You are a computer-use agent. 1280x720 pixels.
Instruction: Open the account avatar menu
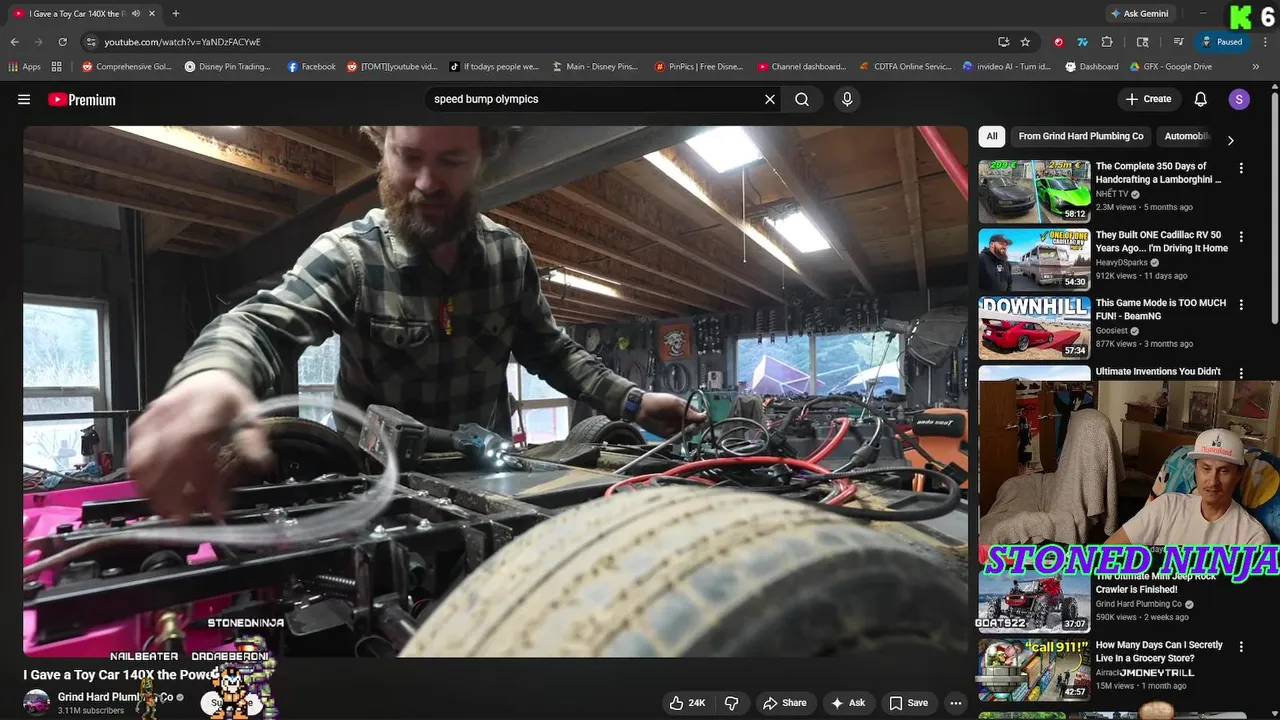(1239, 99)
